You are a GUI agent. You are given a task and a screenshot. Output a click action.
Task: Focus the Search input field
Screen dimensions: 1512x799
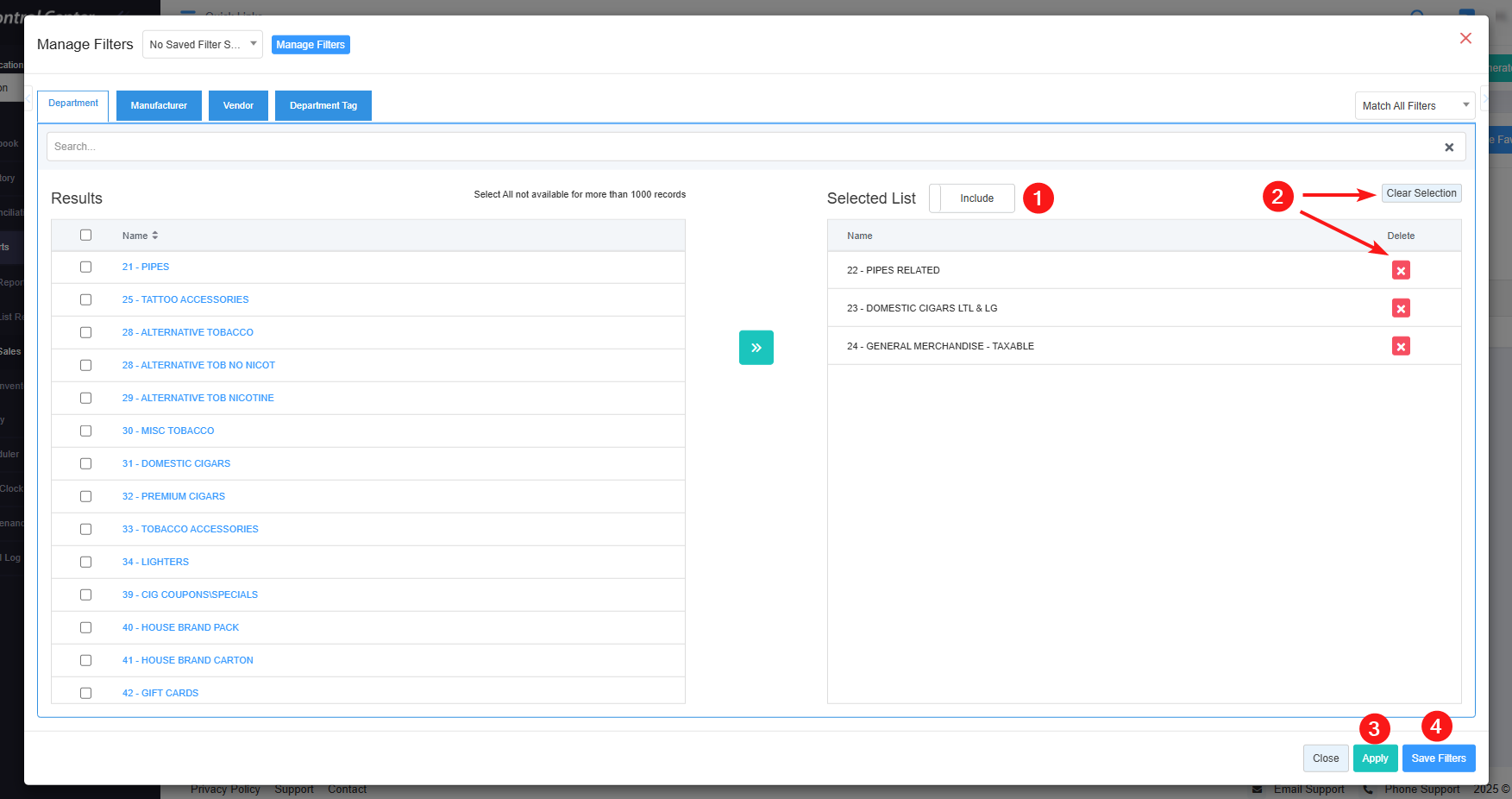coord(742,148)
